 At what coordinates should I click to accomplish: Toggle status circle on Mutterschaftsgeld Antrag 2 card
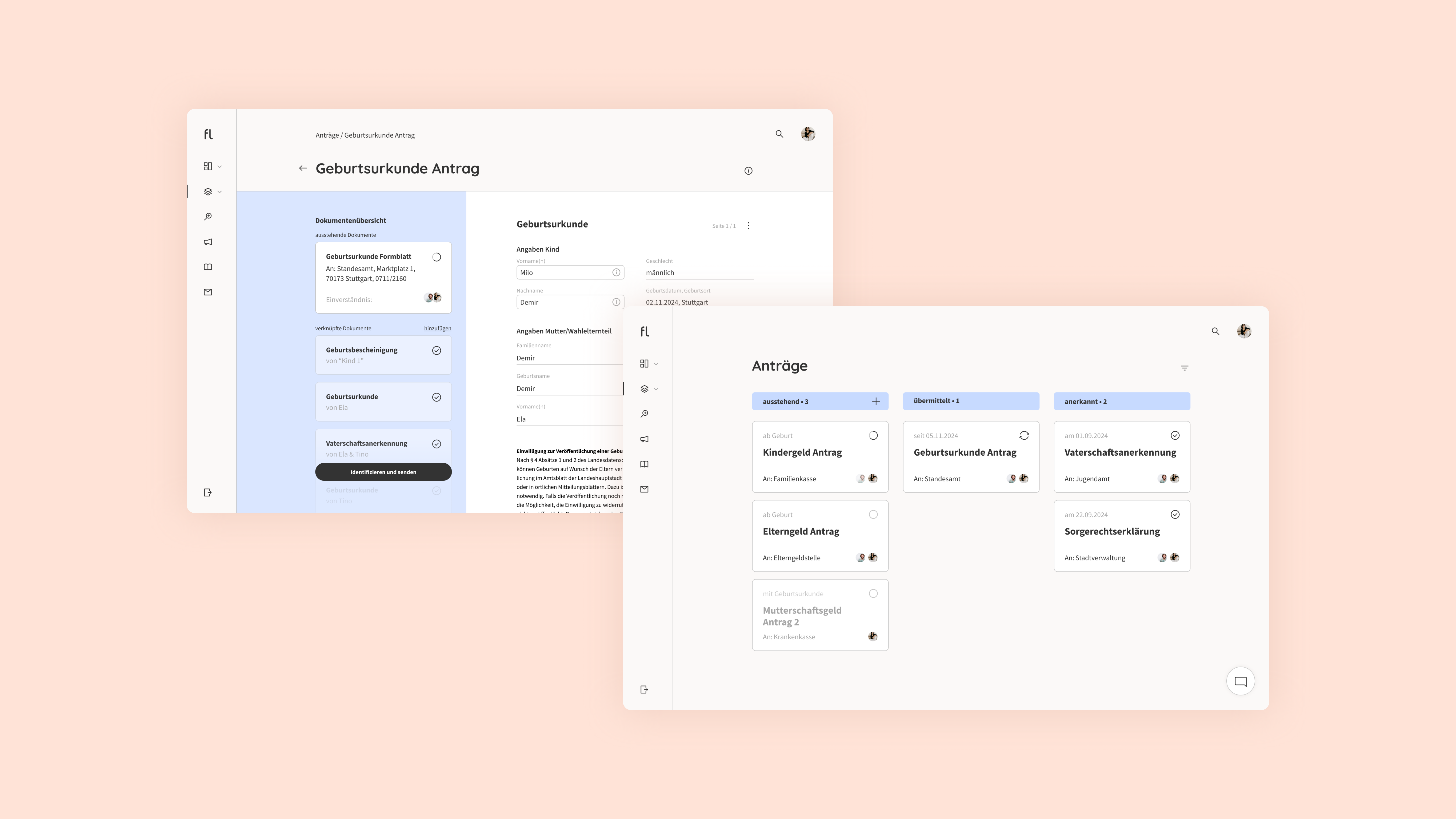click(x=873, y=593)
